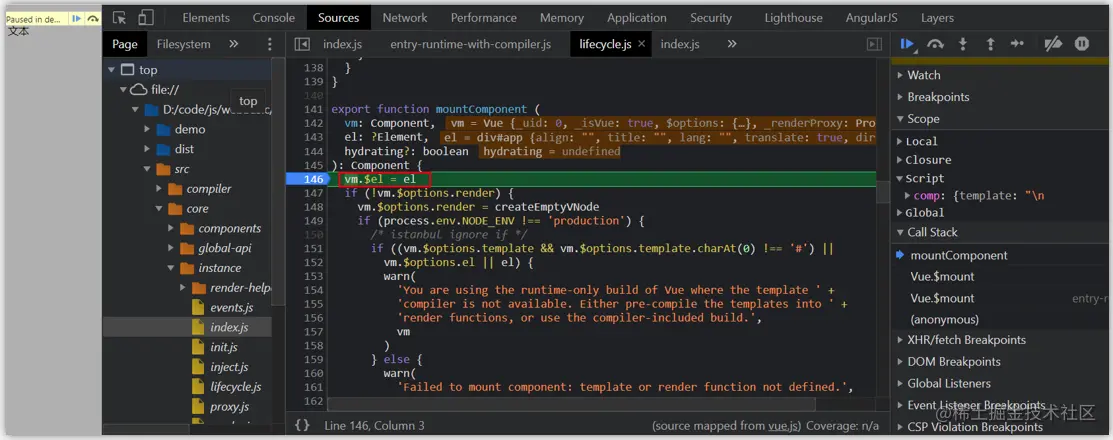This screenshot has width=1113, height=440.
Task: Expand the global-api folder
Action: coord(171,248)
